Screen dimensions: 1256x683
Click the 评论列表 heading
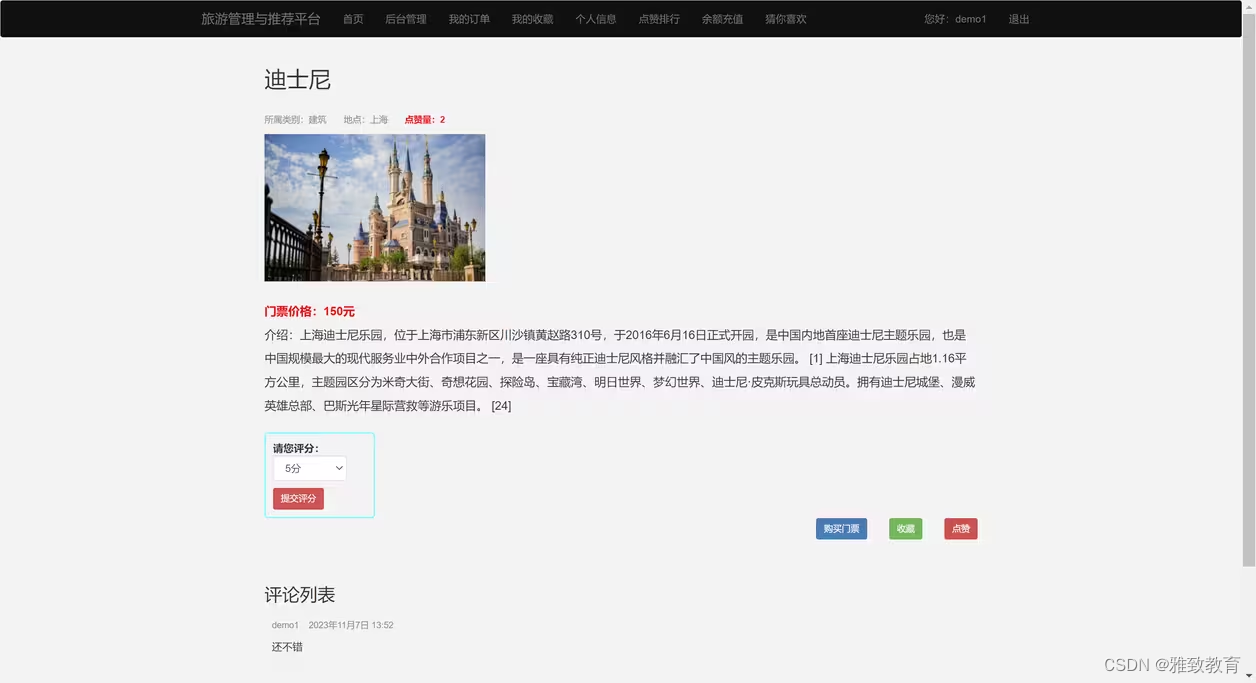(300, 595)
